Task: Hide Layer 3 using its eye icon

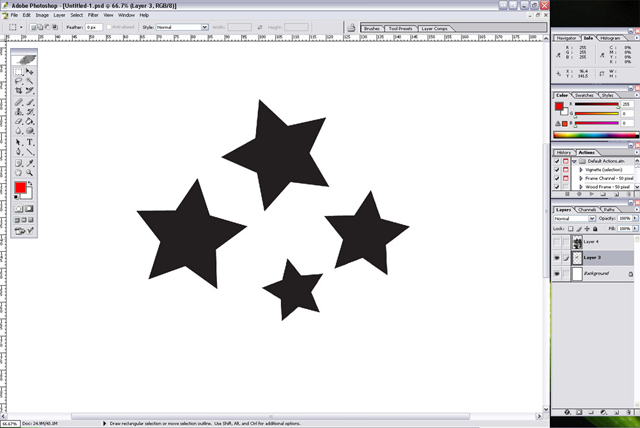Action: pos(557,258)
